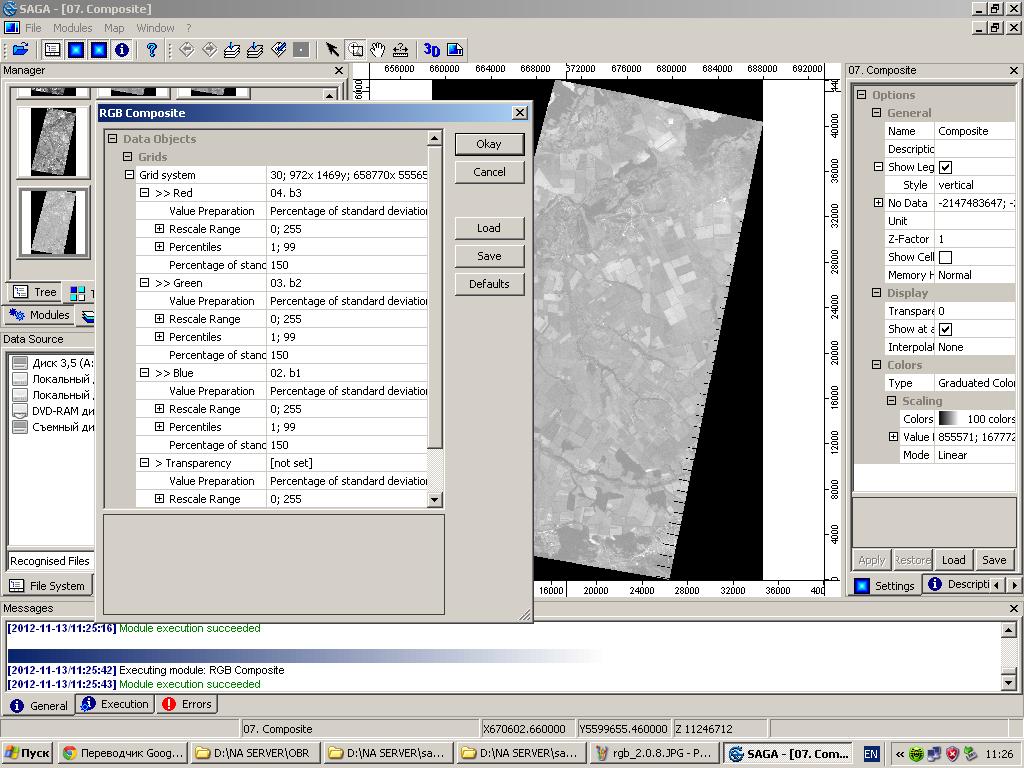The image size is (1024, 768).
Task: Expand the Blue Rescale Range entry
Action: [x=159, y=409]
